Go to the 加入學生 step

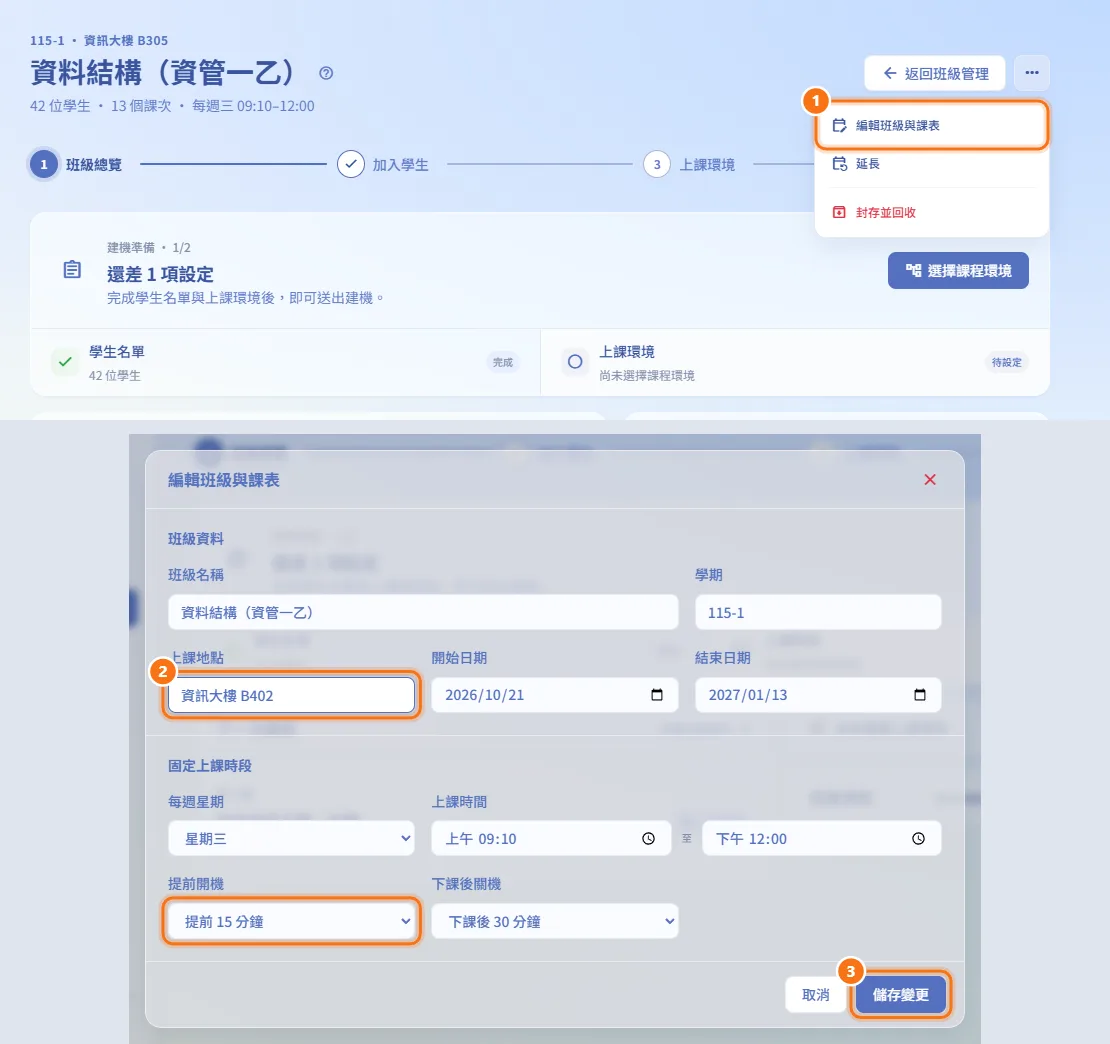[x=383, y=165]
